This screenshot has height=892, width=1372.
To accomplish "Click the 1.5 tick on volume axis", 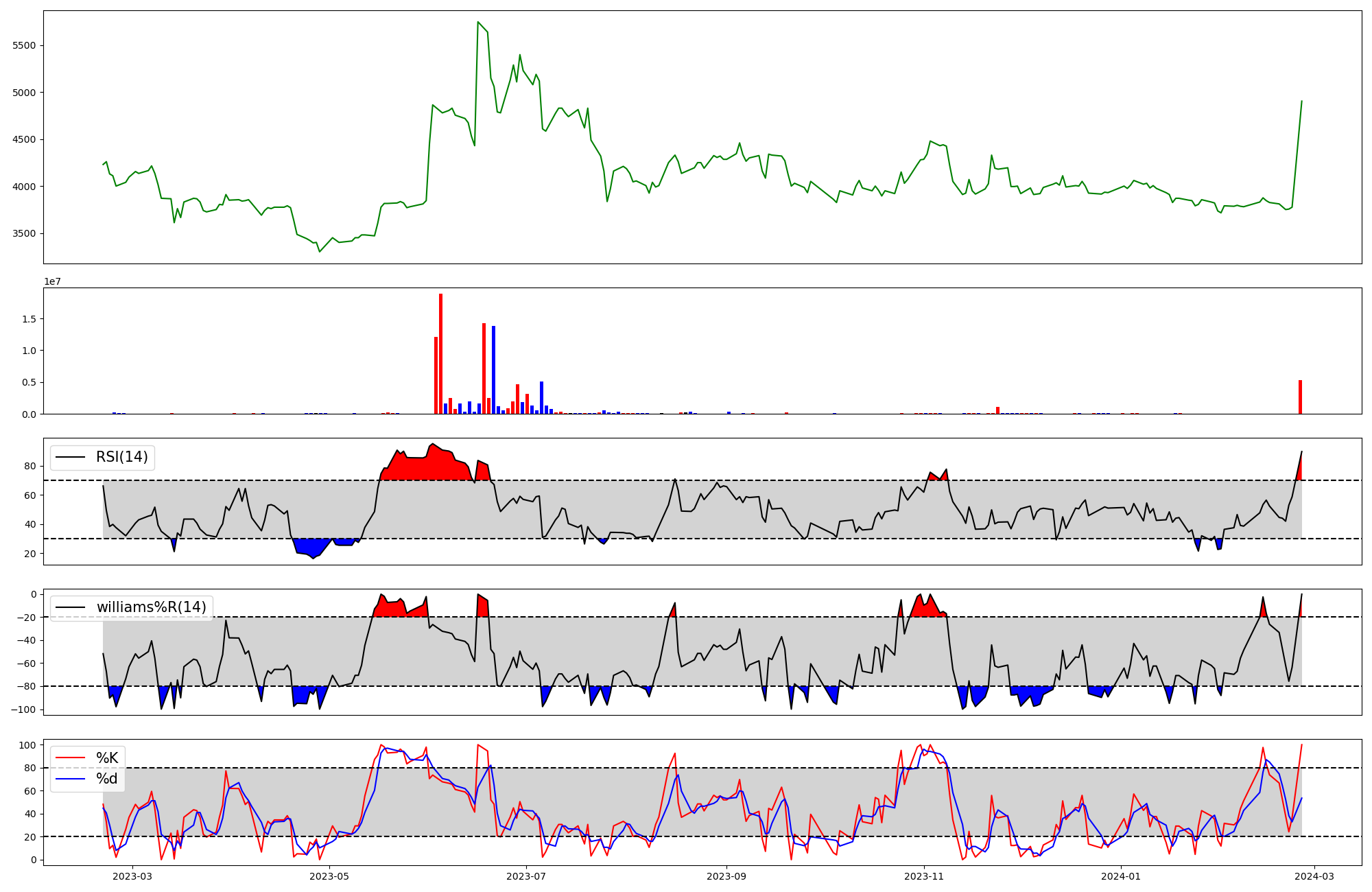I will click(x=30, y=319).
